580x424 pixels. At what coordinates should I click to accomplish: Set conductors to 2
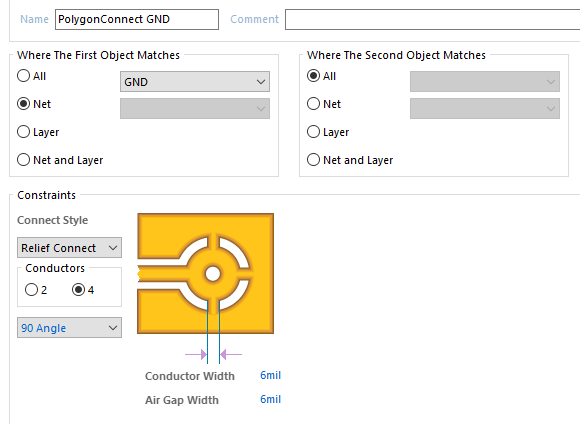36,290
